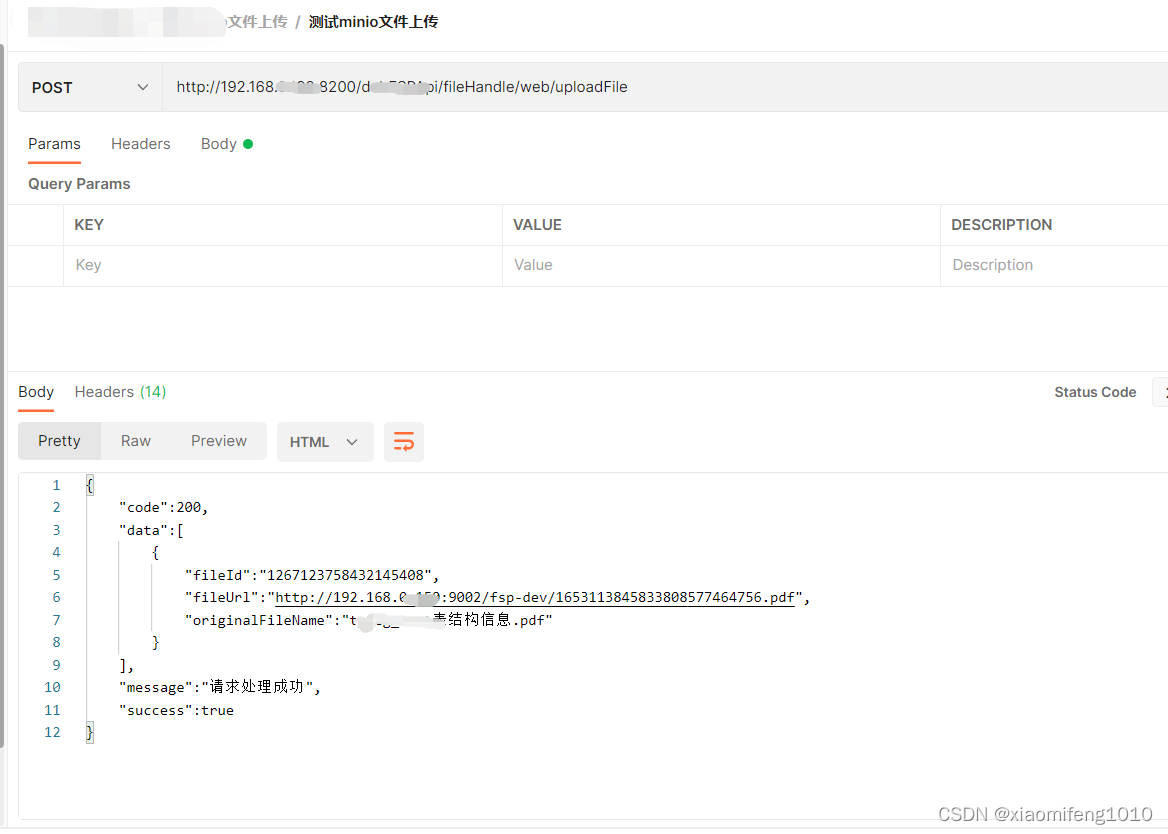This screenshot has height=834, width=1168.
Task: Select the response Body tab
Action: pos(36,392)
